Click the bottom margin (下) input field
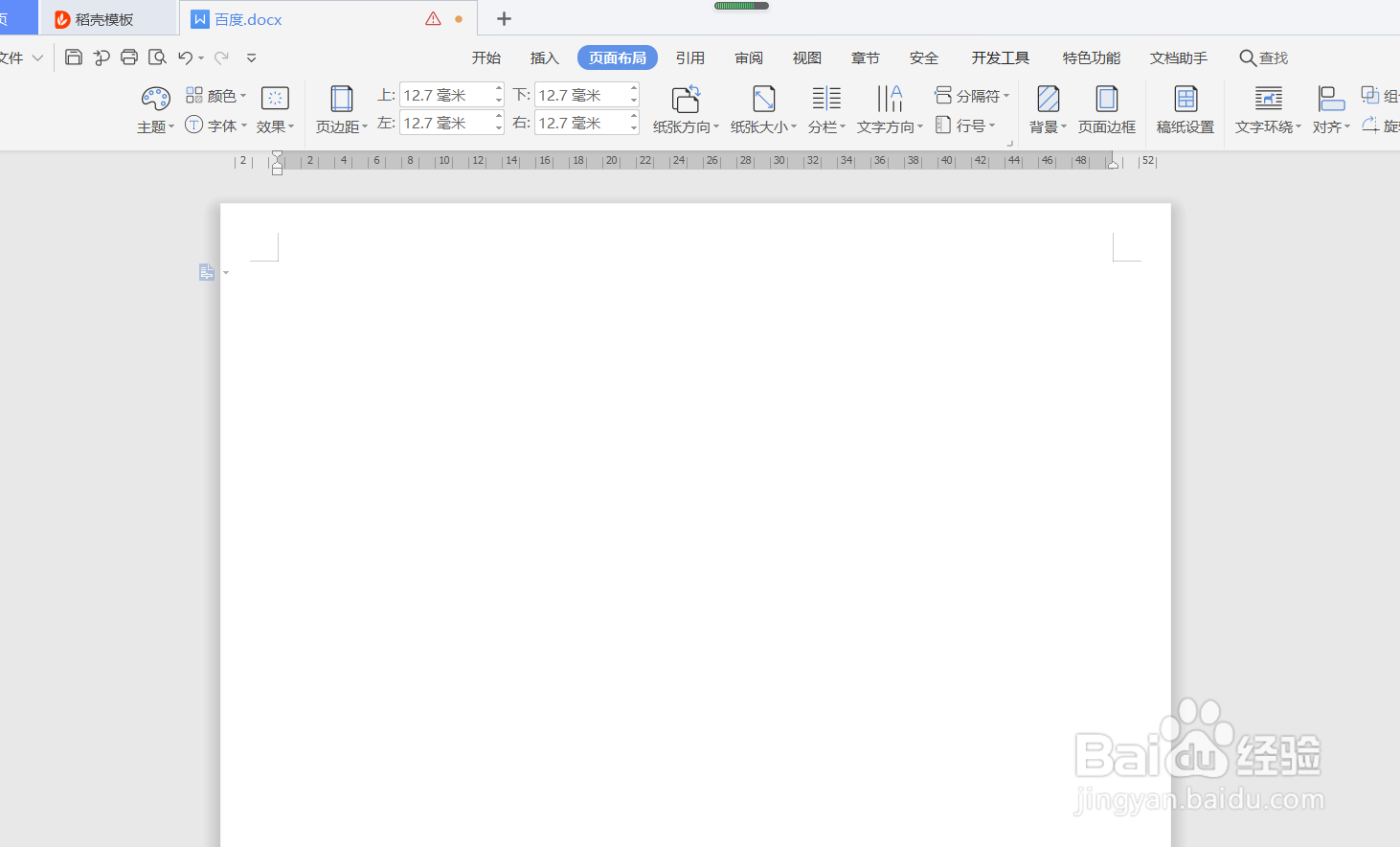Image resolution: width=1400 pixels, height=847 pixels. [x=580, y=95]
